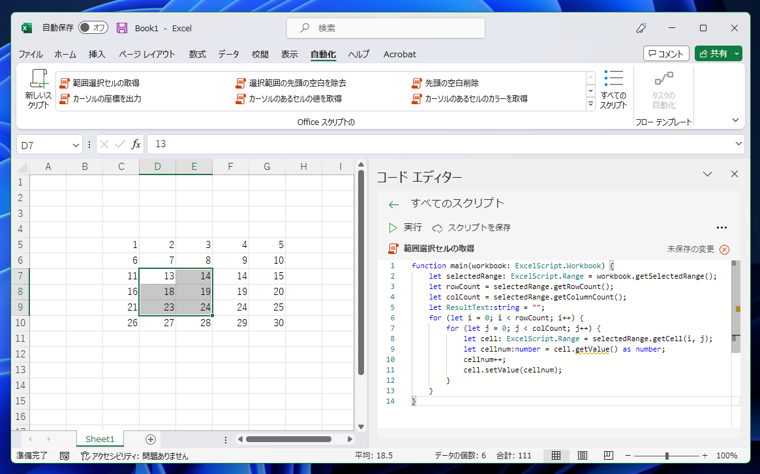Image resolution: width=760 pixels, height=474 pixels.
Task: Open the code editor three-dots menu
Action: click(722, 228)
